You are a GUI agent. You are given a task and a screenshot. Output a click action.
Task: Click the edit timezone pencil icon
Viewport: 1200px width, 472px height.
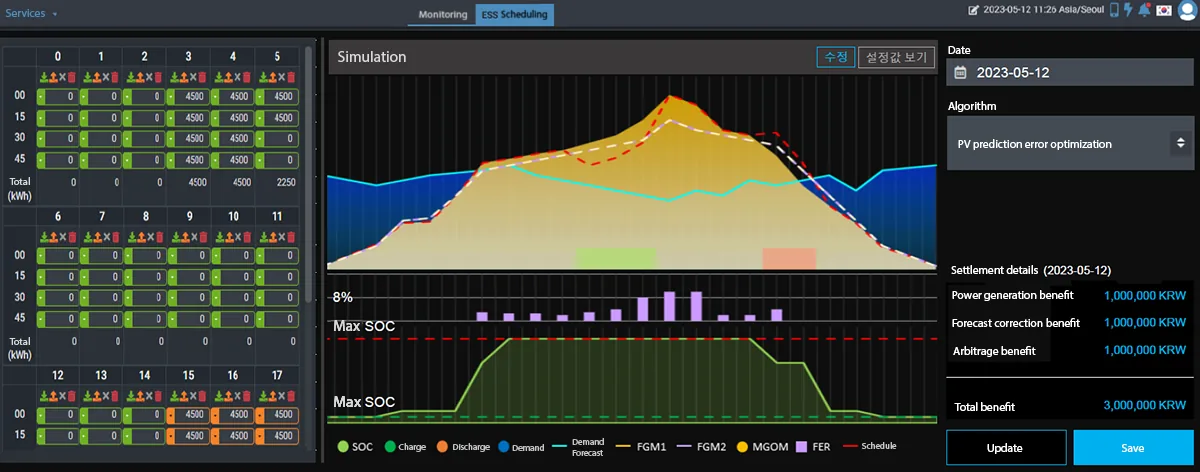pos(974,10)
